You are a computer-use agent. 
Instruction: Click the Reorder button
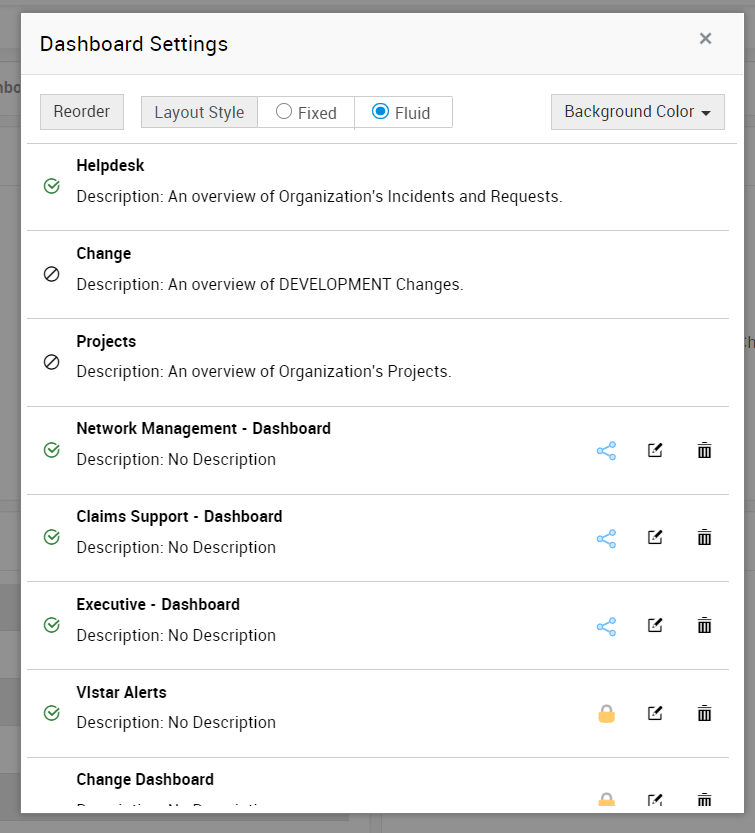tap(82, 112)
